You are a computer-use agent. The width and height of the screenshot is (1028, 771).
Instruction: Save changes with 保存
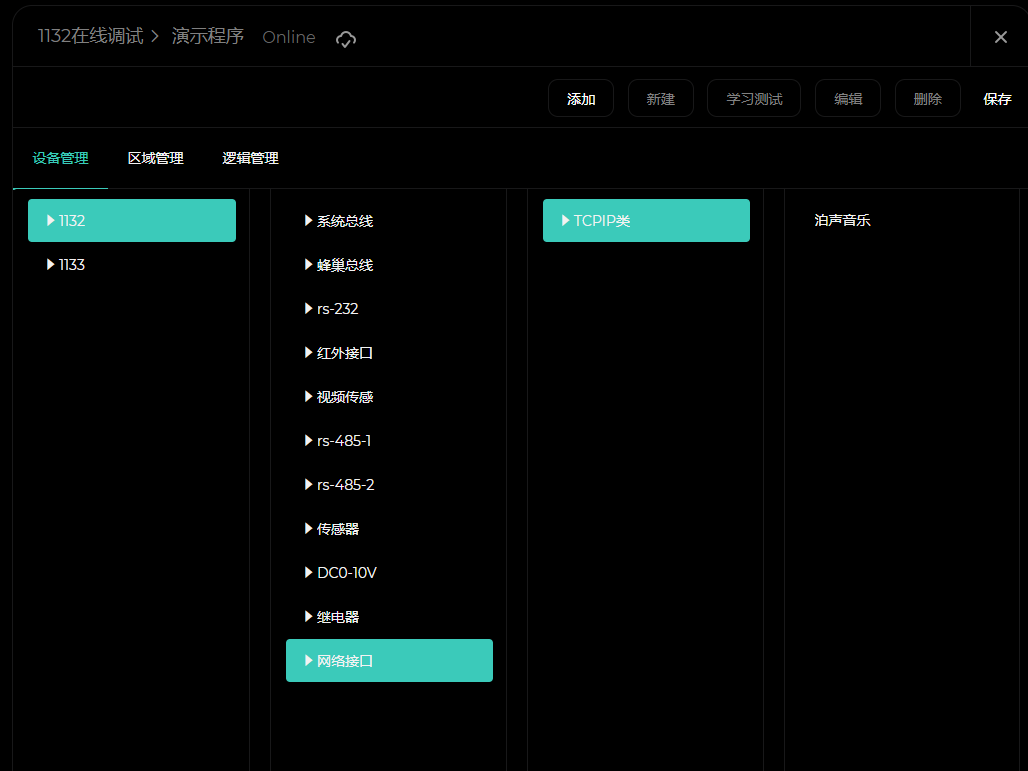[997, 99]
